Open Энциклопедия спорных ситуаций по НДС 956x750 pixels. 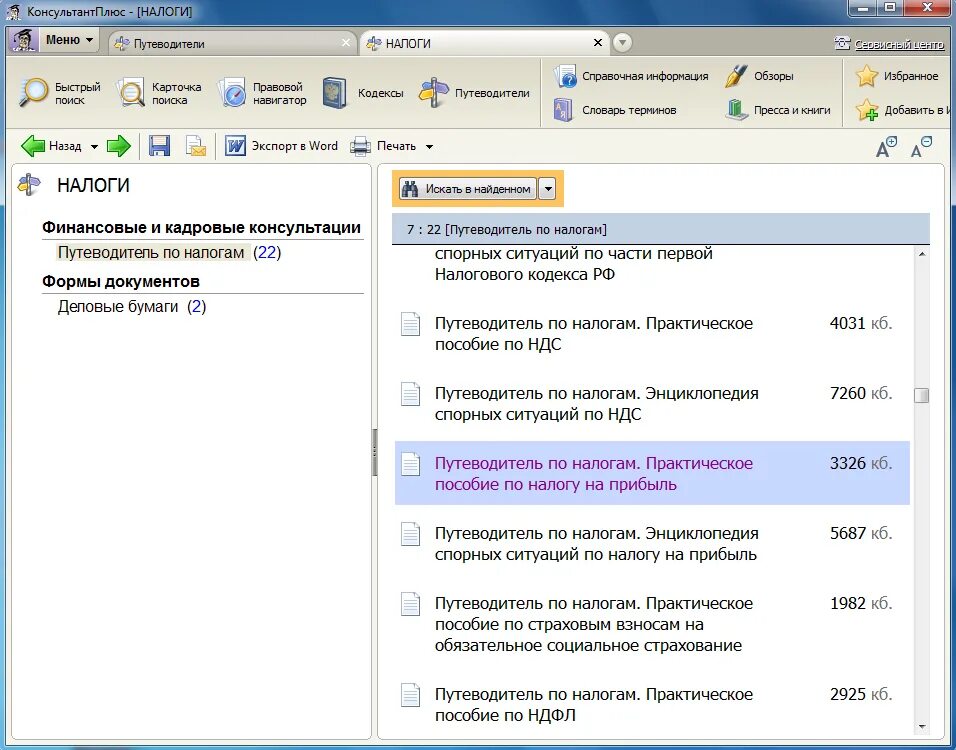coord(596,404)
